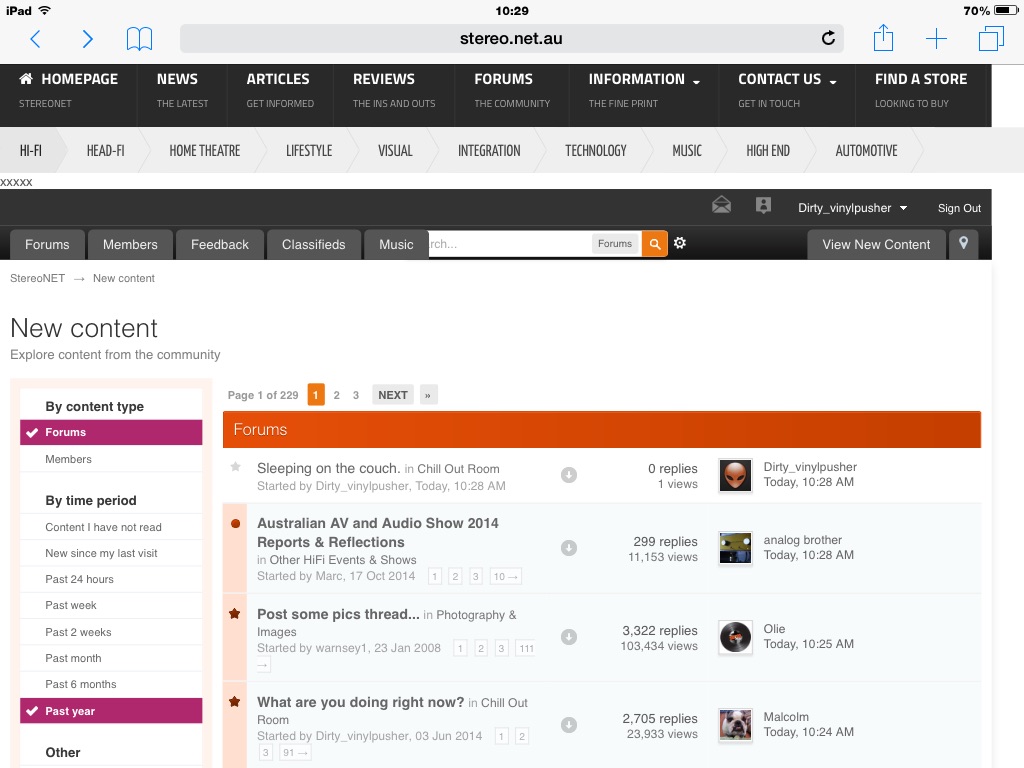Image resolution: width=1024 pixels, height=768 pixels.
Task: Open the notifications icon beside the username
Action: click(763, 206)
